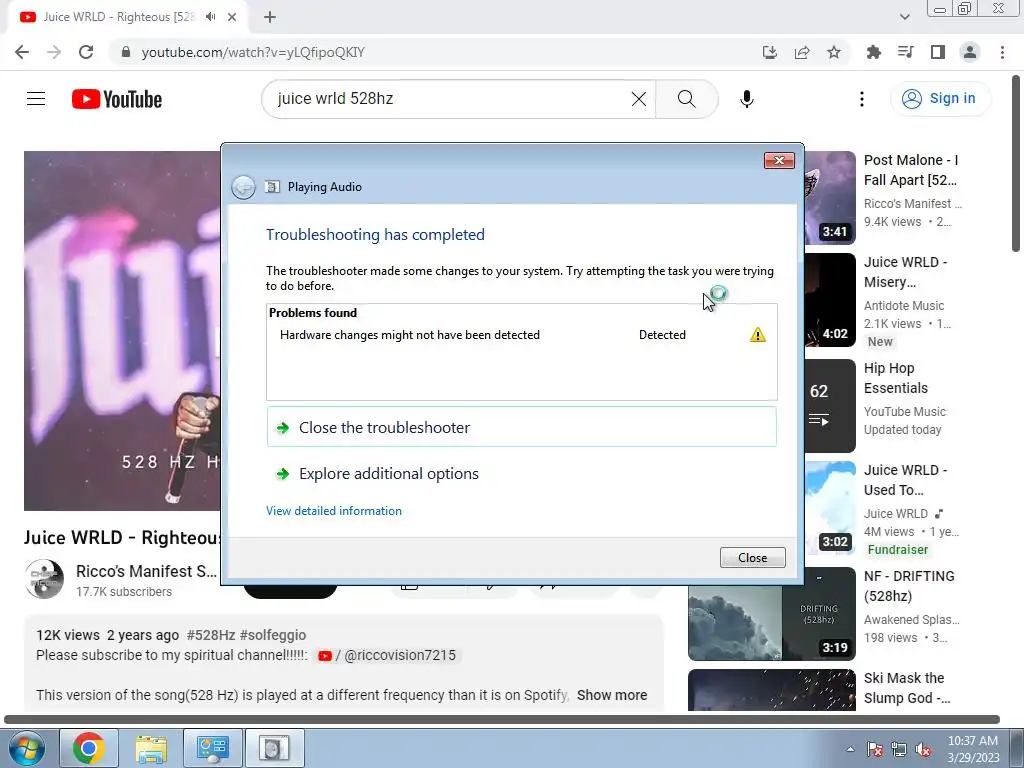This screenshot has width=1024, height=768.
Task: Open the Windows Start button
Action: [x=27, y=748]
